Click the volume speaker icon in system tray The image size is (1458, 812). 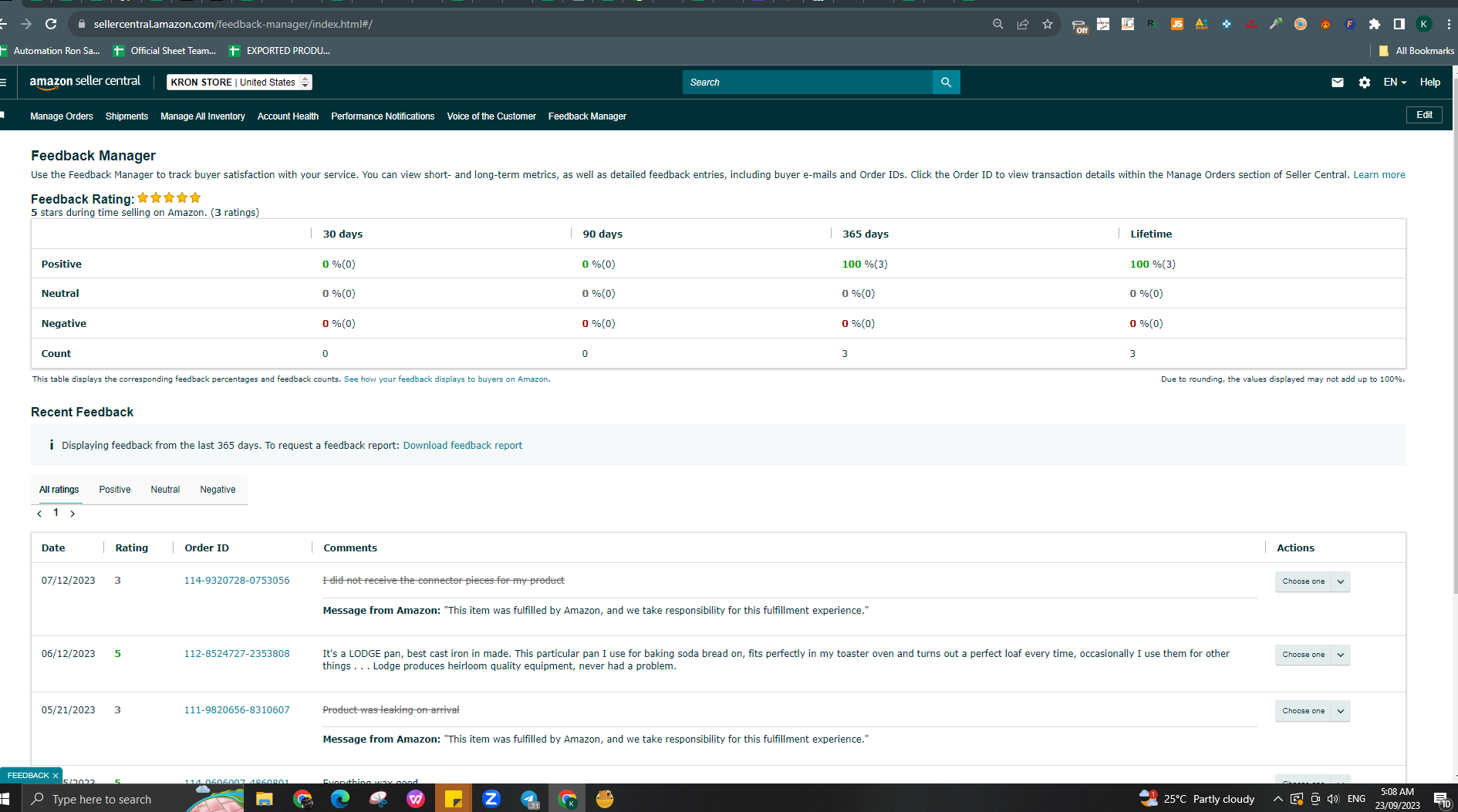[x=1334, y=799]
